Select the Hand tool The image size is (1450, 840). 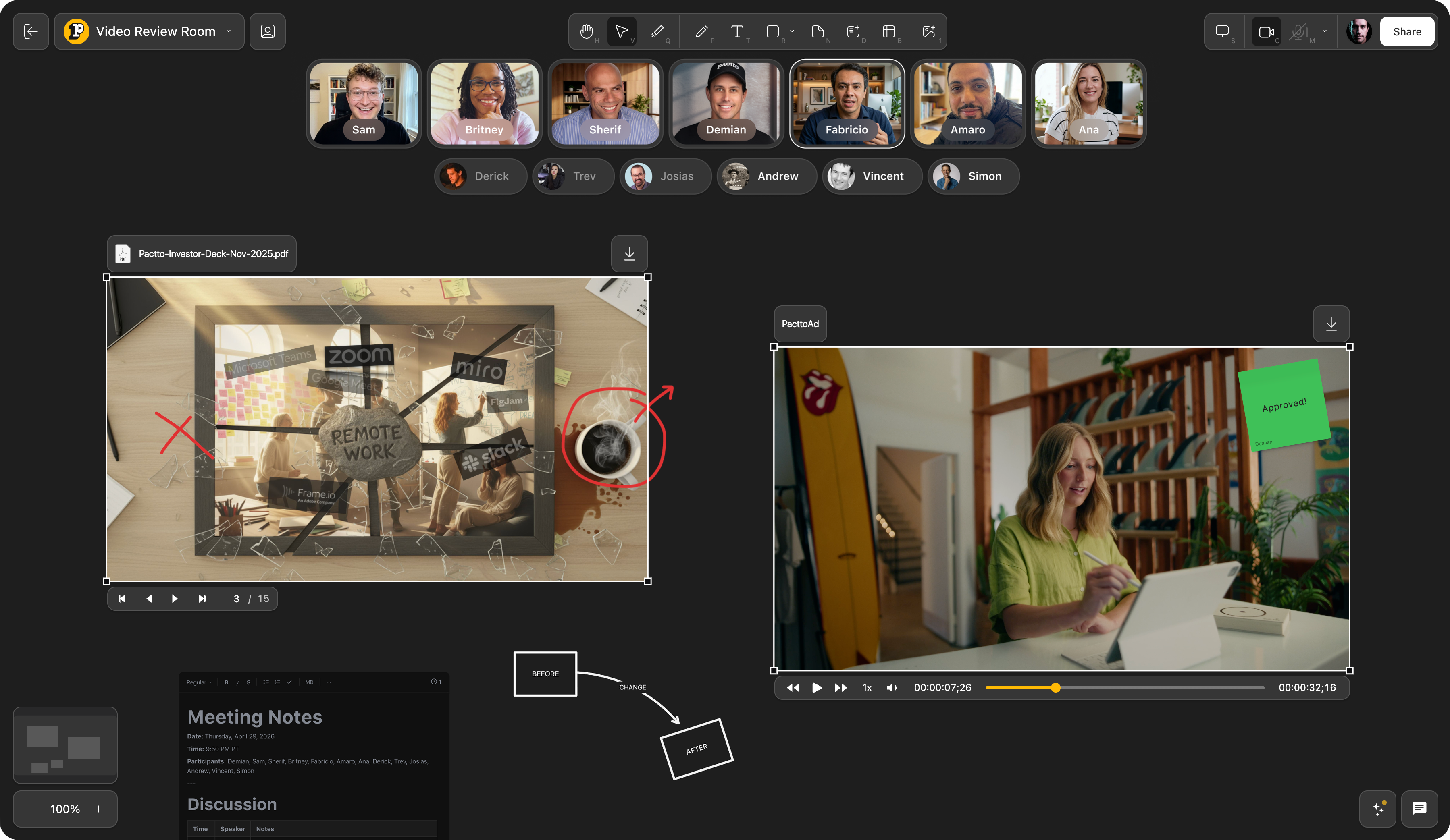(587, 31)
